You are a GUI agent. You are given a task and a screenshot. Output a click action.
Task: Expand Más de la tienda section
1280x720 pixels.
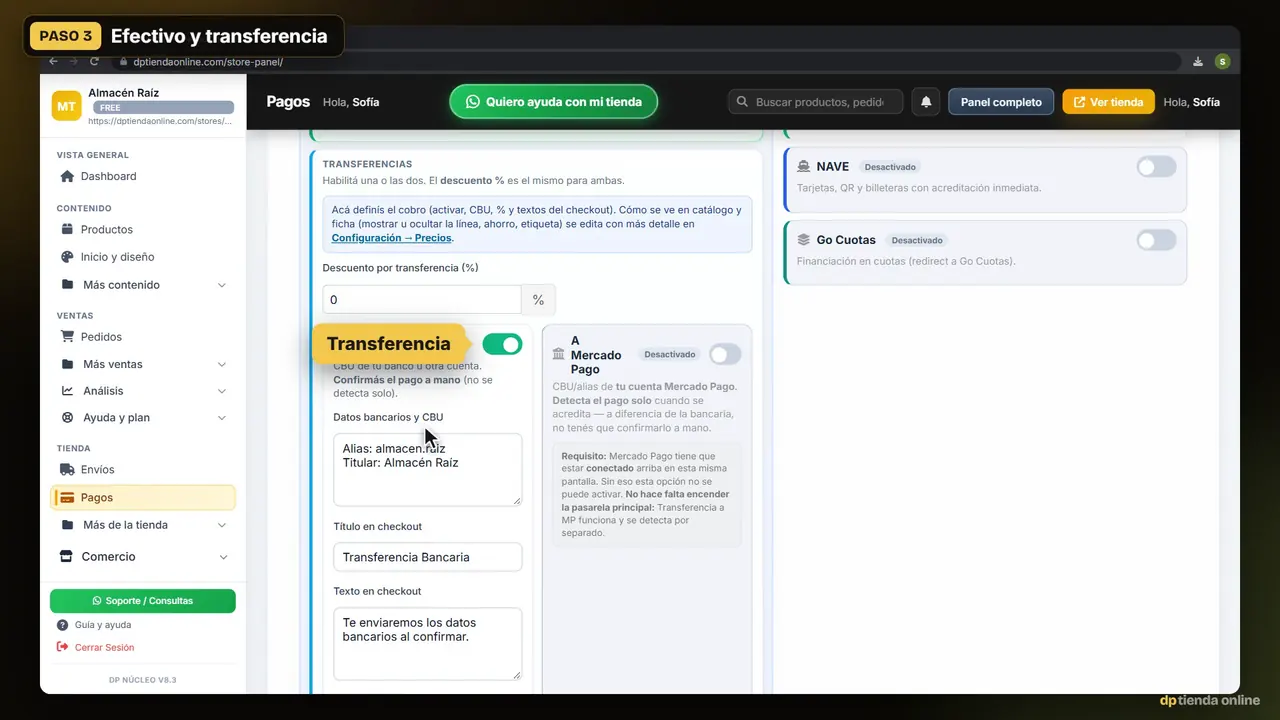143,525
